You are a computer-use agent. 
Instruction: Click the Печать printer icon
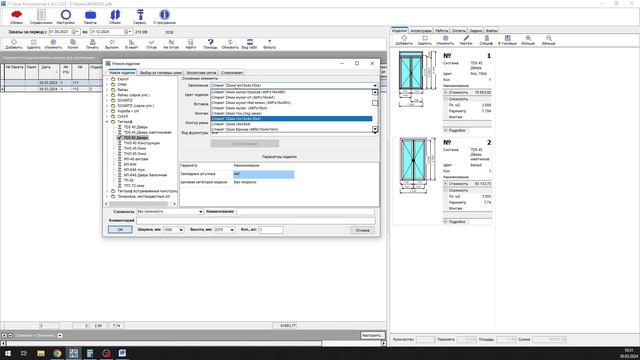tap(92, 44)
